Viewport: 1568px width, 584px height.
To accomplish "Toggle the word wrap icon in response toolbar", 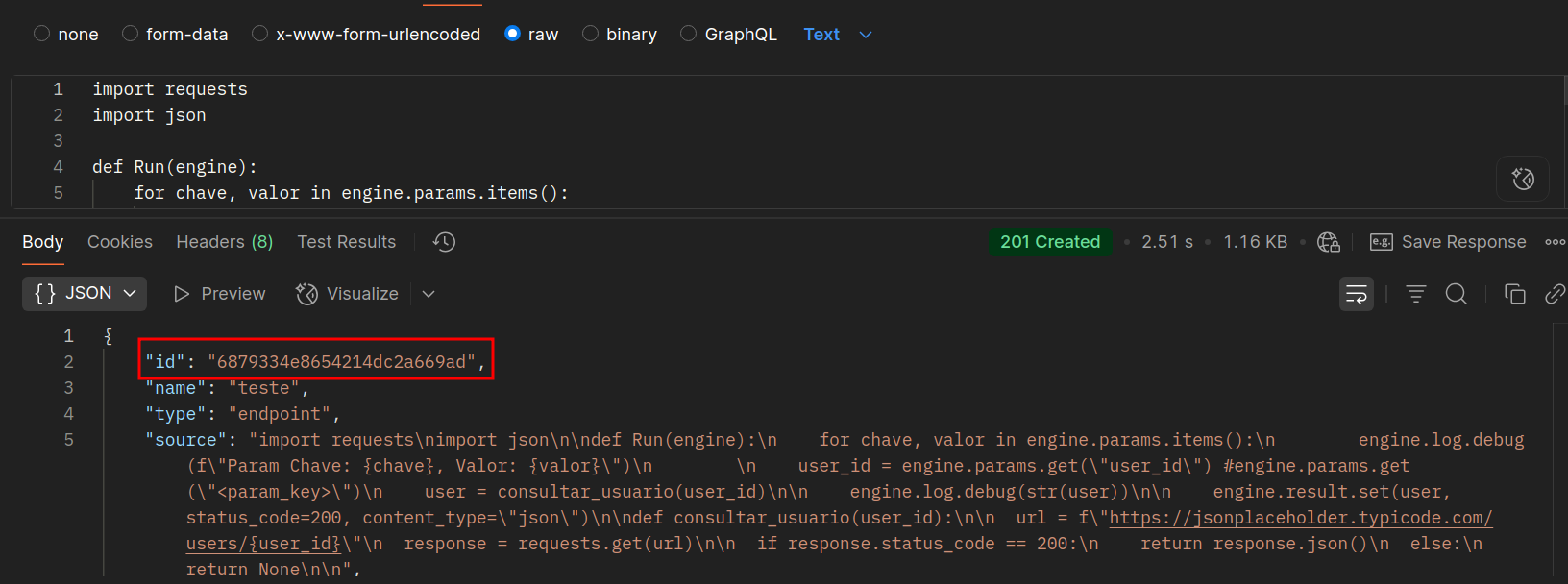I will point(1356,294).
